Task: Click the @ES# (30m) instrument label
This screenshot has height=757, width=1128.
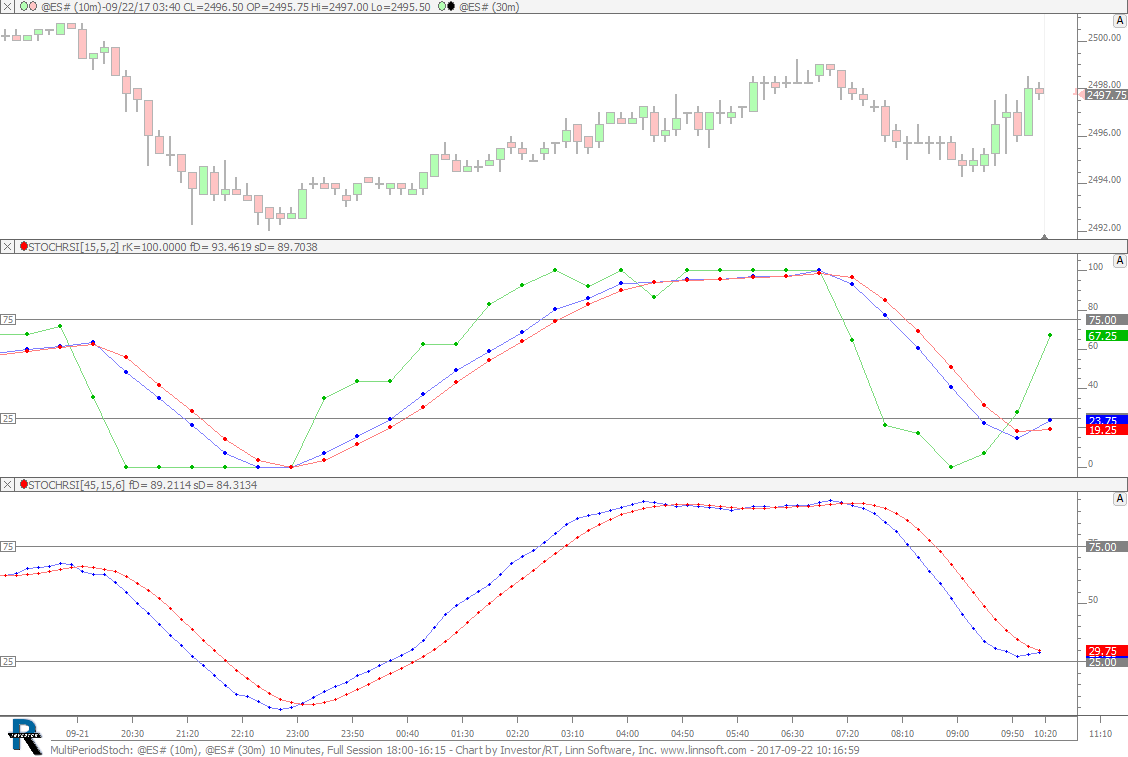Action: point(489,6)
